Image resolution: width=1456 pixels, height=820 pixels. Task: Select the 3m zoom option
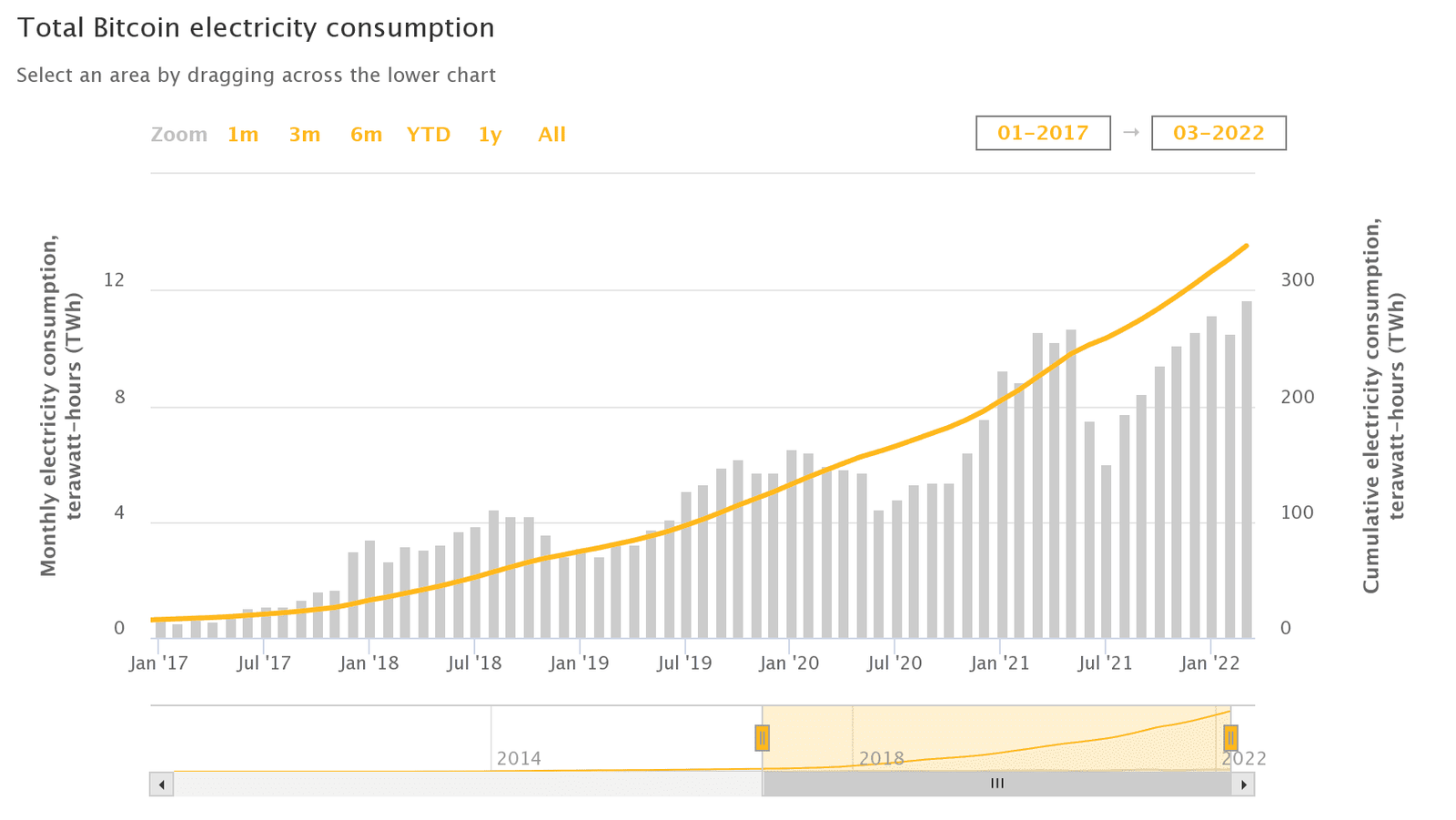(x=304, y=134)
